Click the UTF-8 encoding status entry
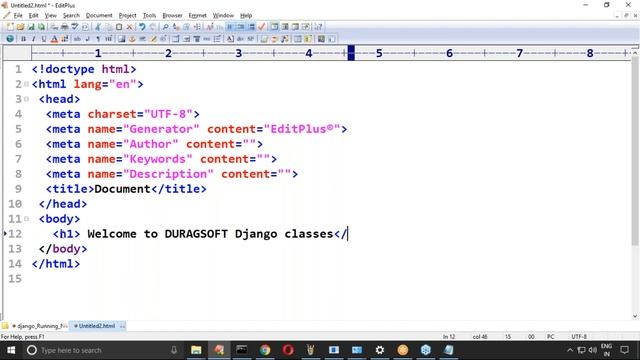 579,337
